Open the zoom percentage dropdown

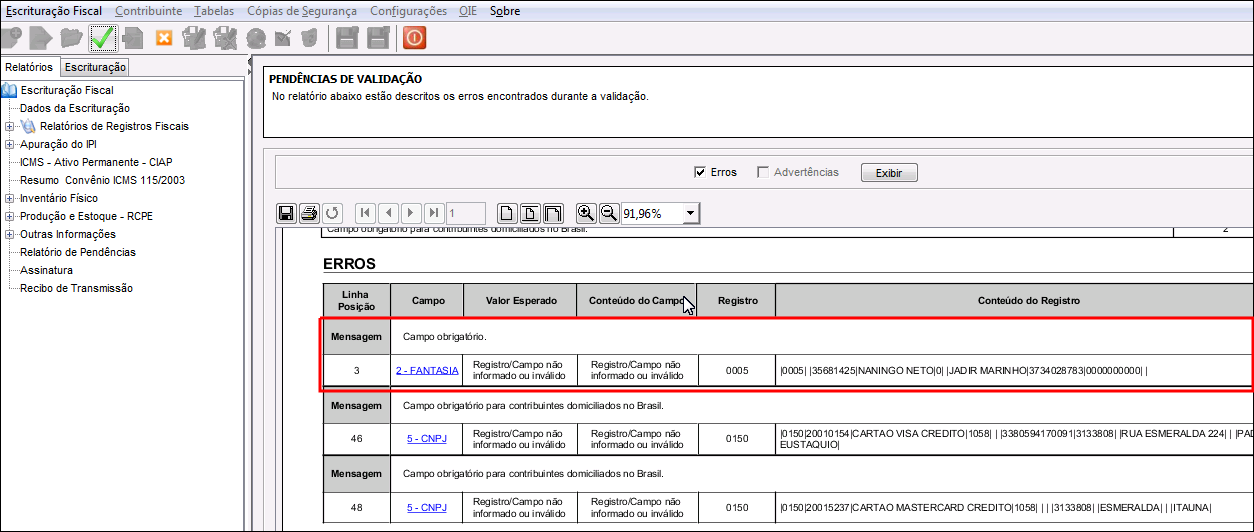click(x=690, y=214)
